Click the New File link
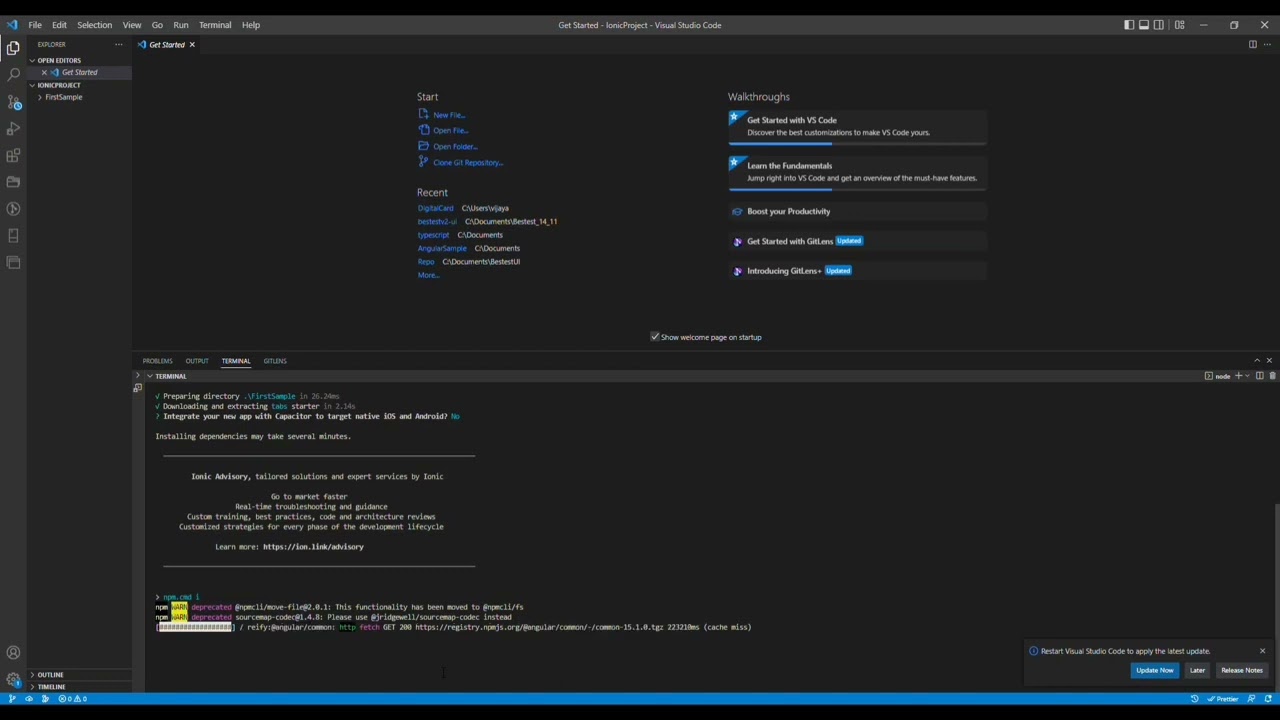The height and width of the screenshot is (720, 1280). (441, 115)
